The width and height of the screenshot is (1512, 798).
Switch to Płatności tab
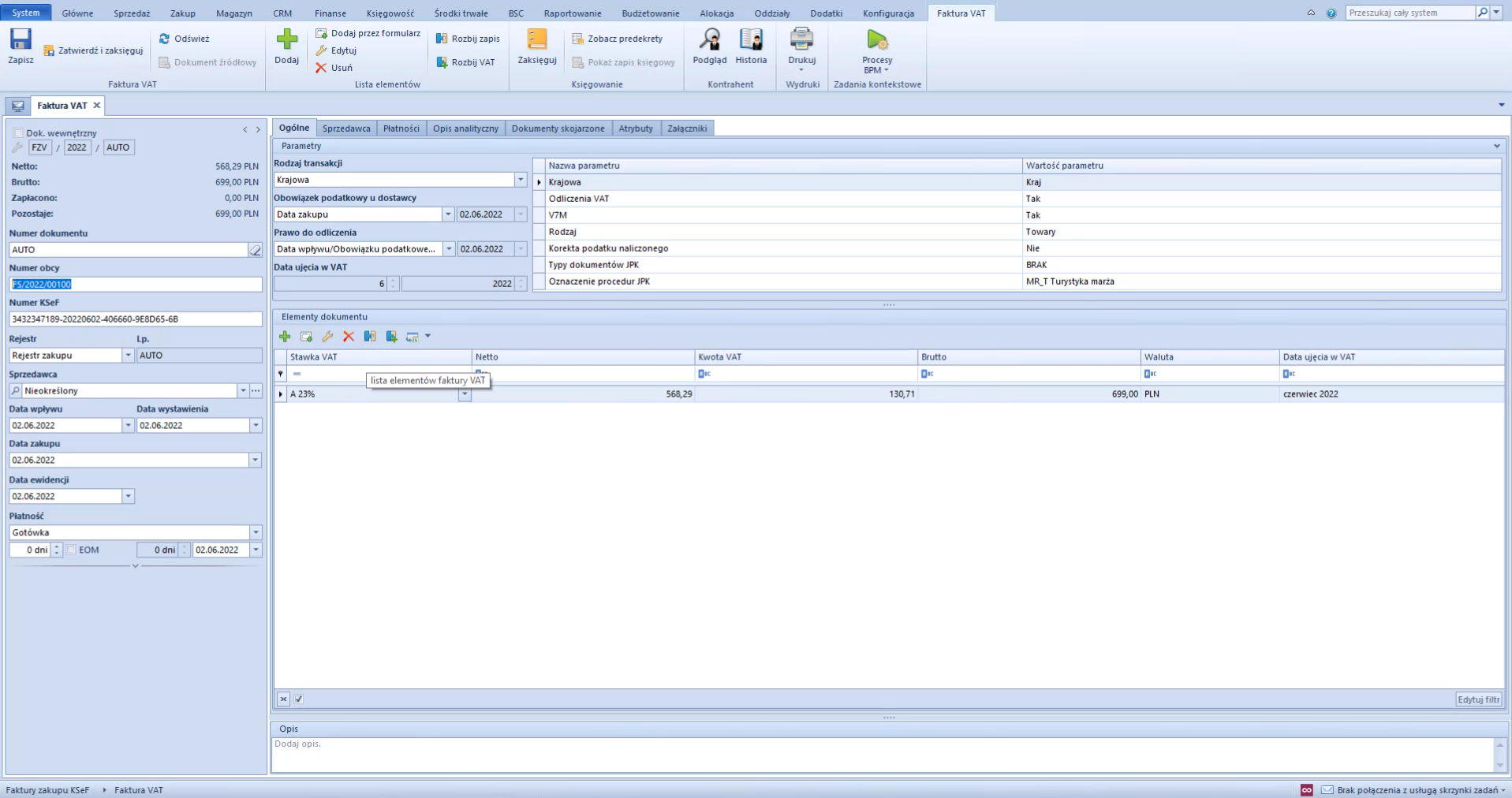point(401,129)
